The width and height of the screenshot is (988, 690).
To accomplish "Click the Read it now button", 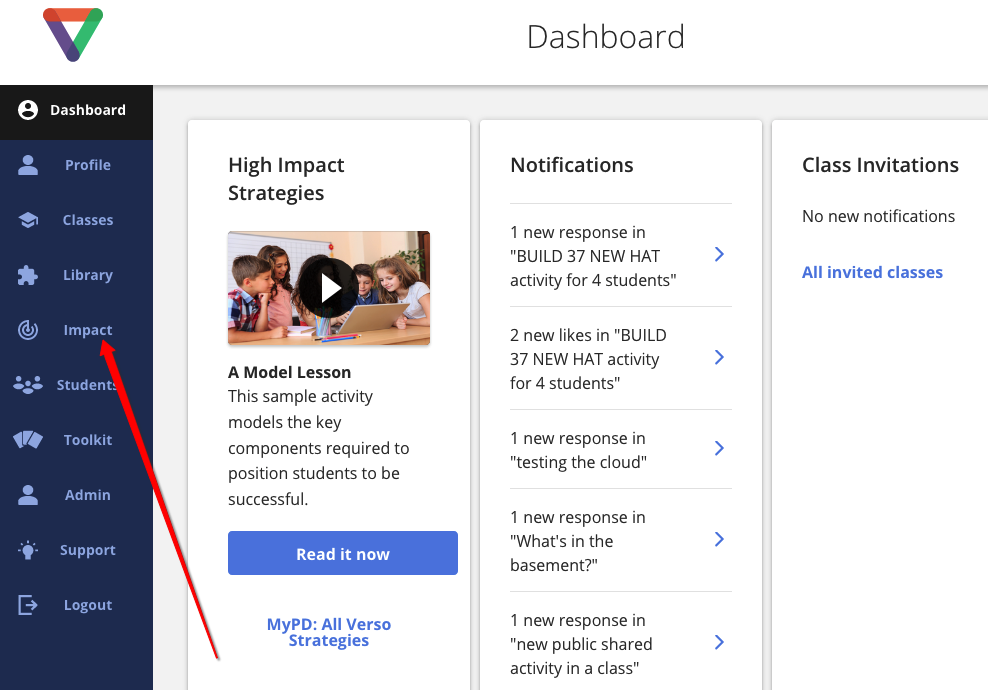I will point(343,553).
